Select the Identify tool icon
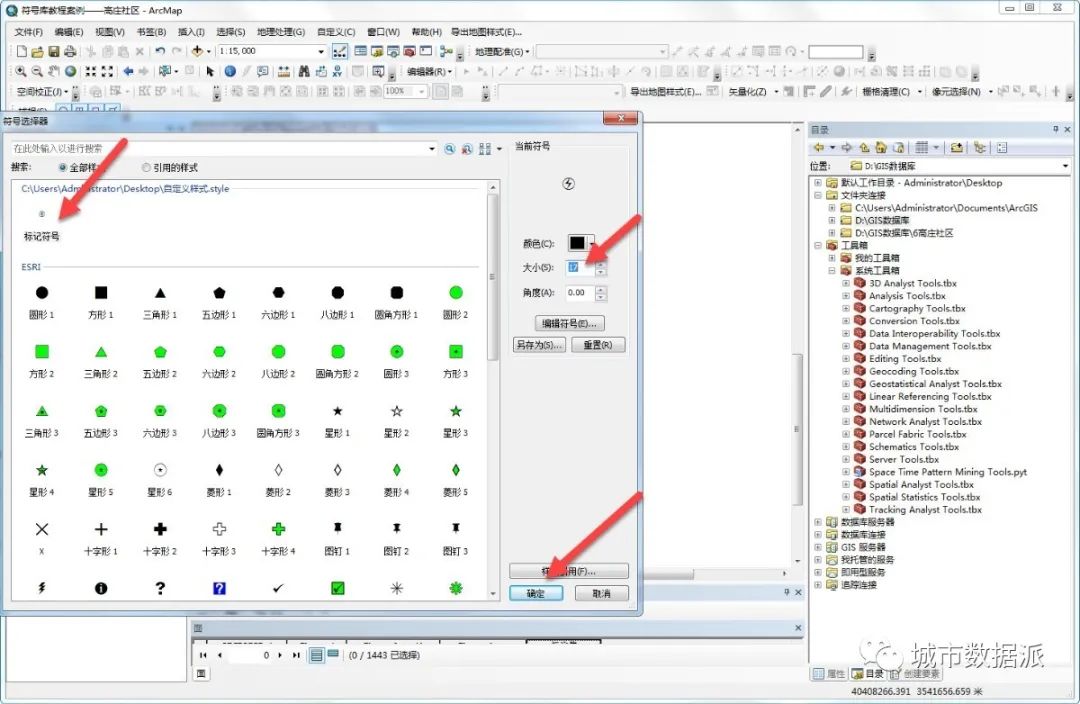Image resolution: width=1080 pixels, height=704 pixels. pos(230,71)
